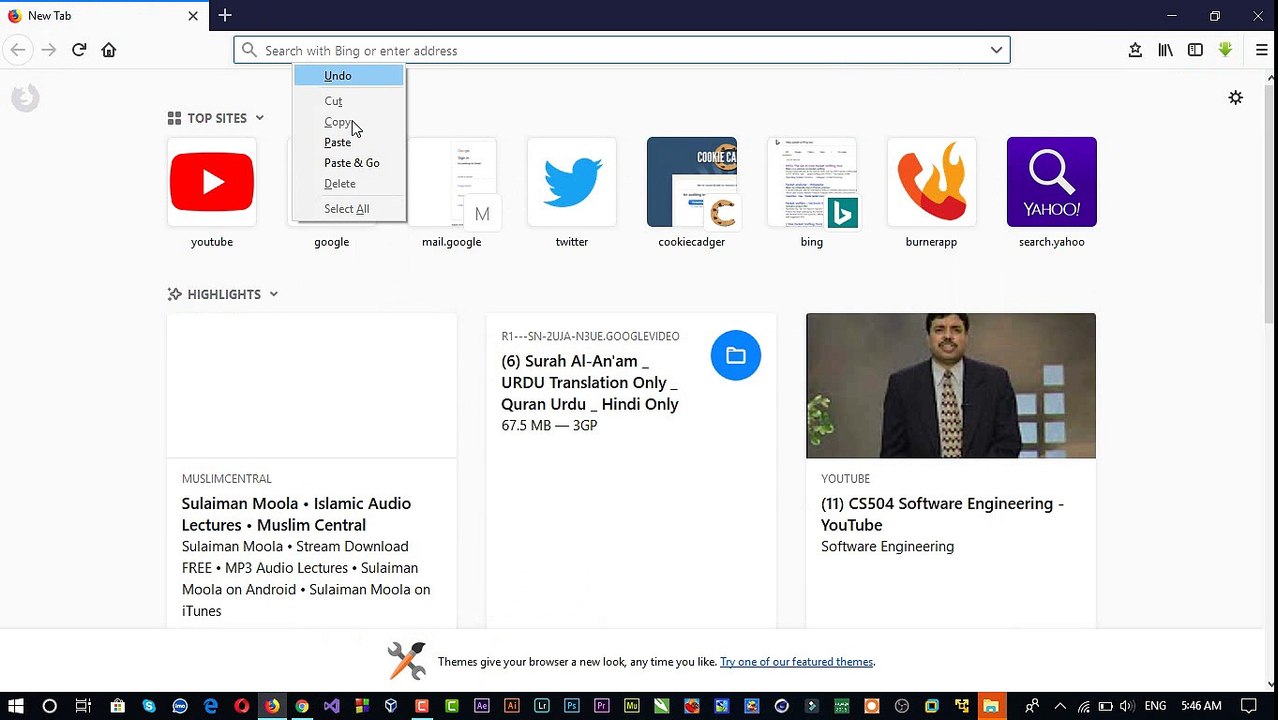The width and height of the screenshot is (1278, 720).
Task: Open CS504 Software Engineering YouTube highlight
Action: (951, 470)
